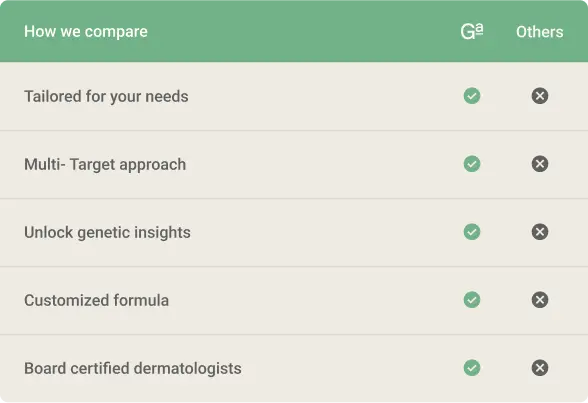
Task: Click gray X for Customized formula
Action: 540,300
